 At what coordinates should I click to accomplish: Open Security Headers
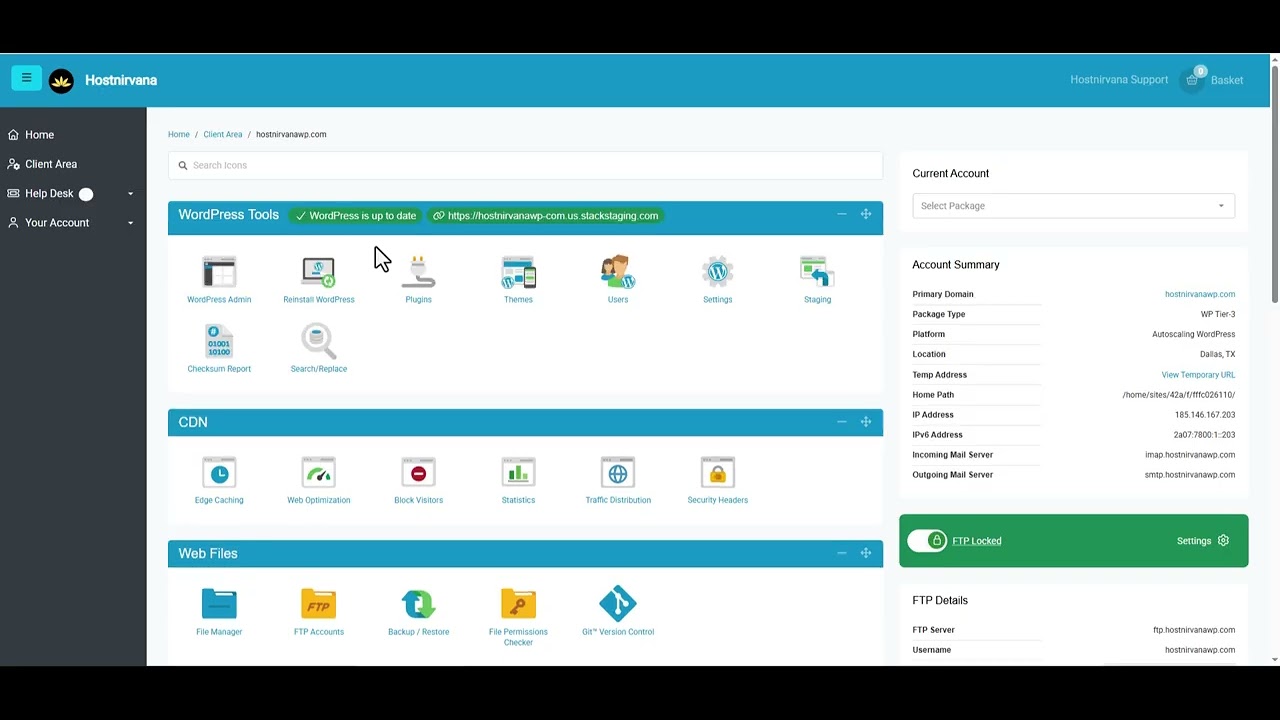717,473
